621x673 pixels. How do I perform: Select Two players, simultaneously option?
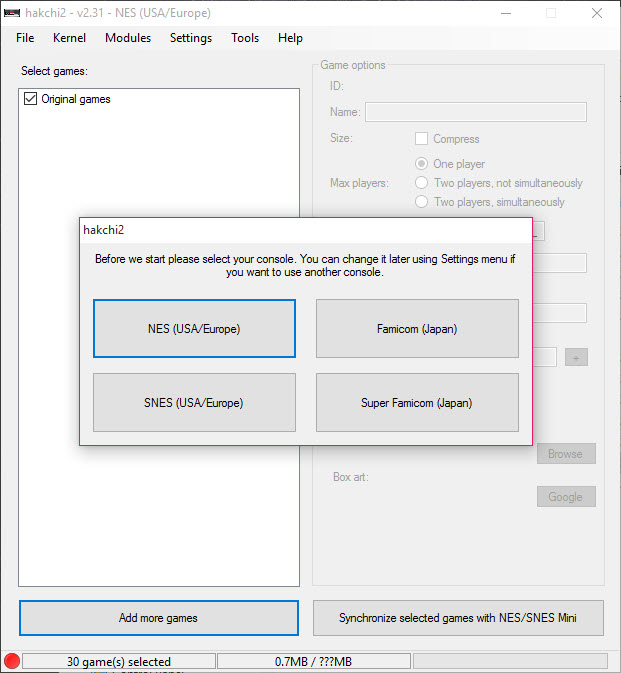[421, 202]
